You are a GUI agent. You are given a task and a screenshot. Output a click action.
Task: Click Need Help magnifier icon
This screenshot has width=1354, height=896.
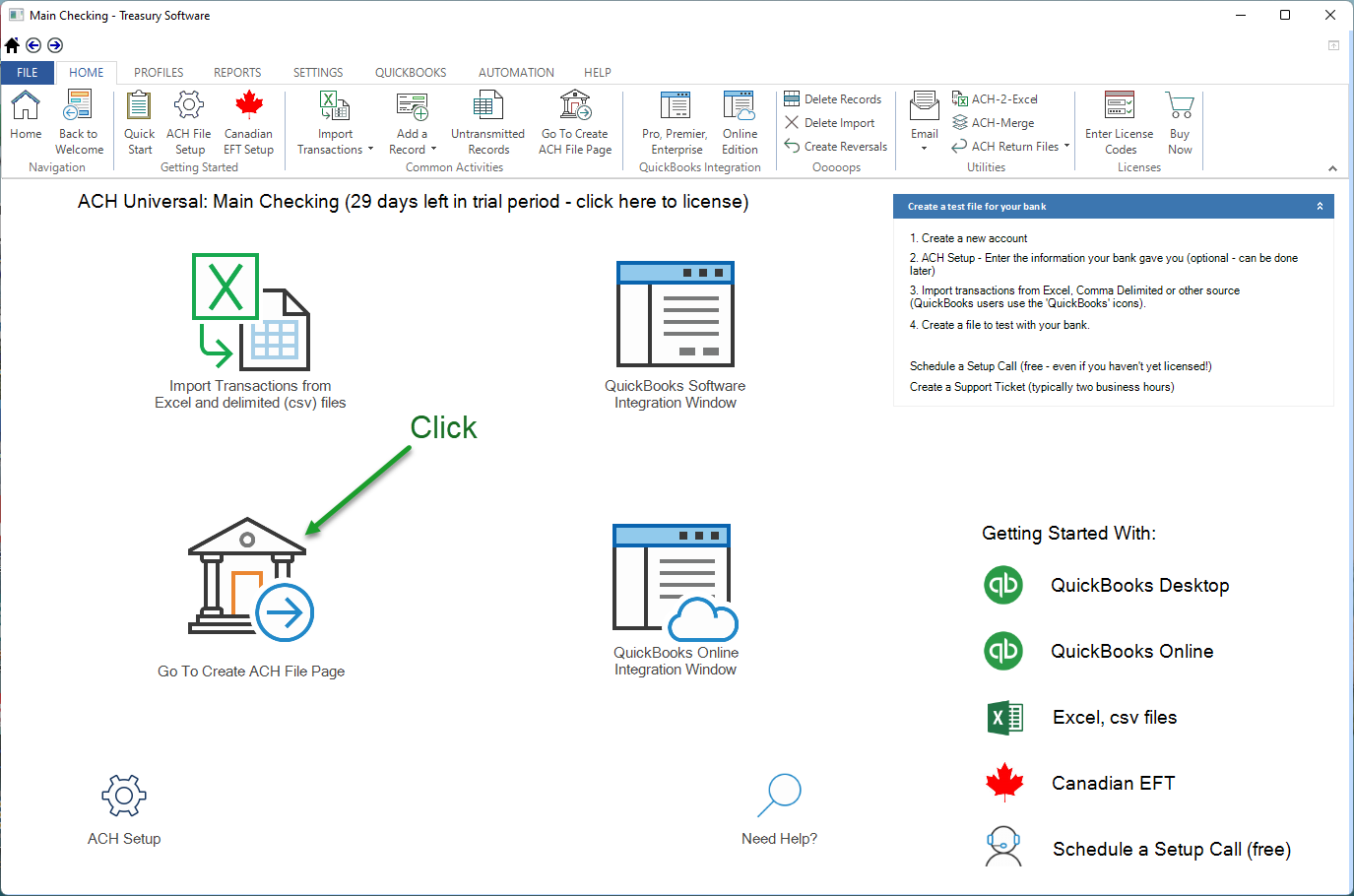pyautogui.click(x=779, y=796)
